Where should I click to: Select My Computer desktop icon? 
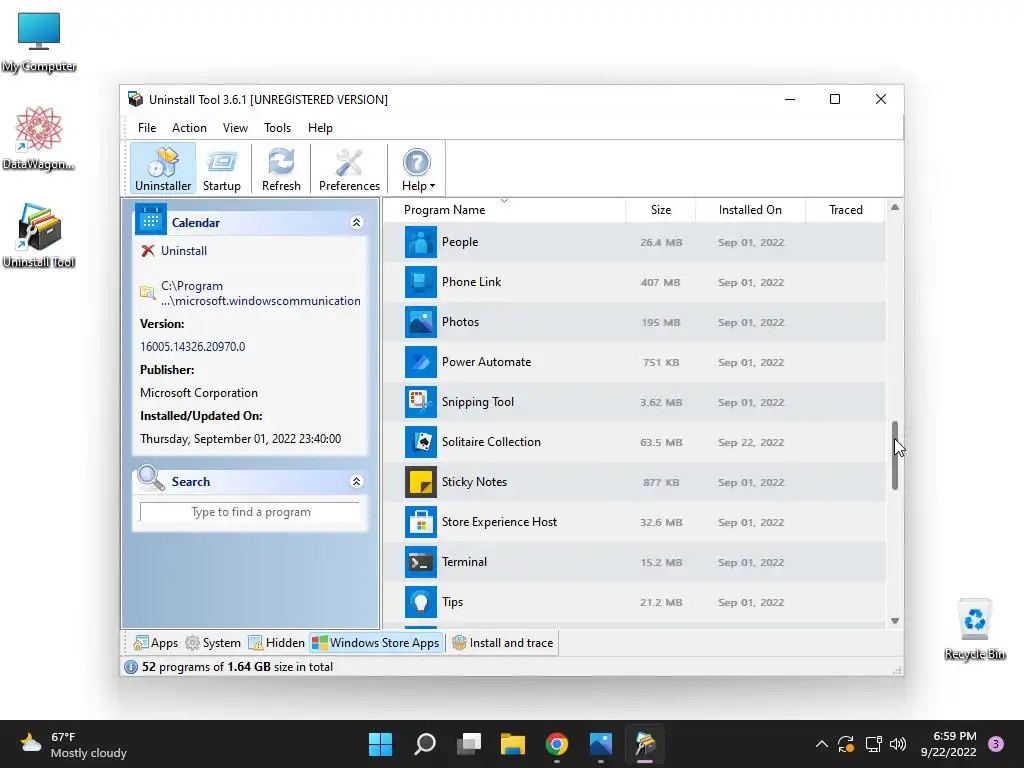click(x=39, y=42)
